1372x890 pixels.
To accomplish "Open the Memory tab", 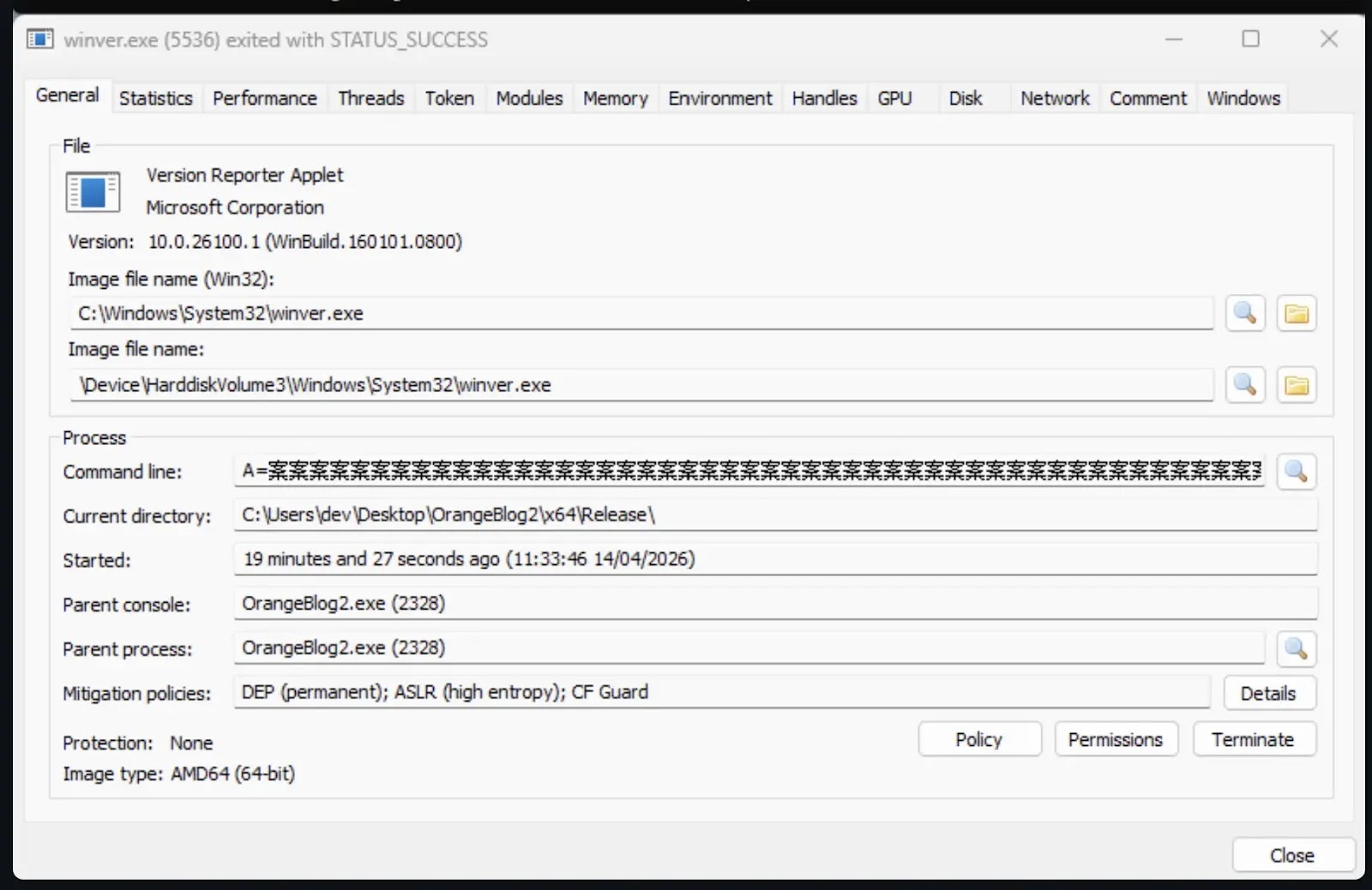I will (x=616, y=99).
